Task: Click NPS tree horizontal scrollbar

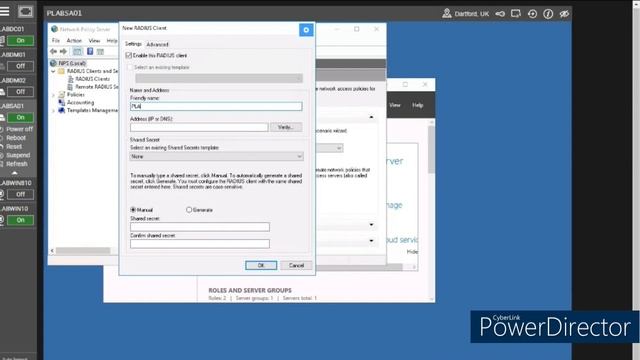Action: tap(83, 251)
